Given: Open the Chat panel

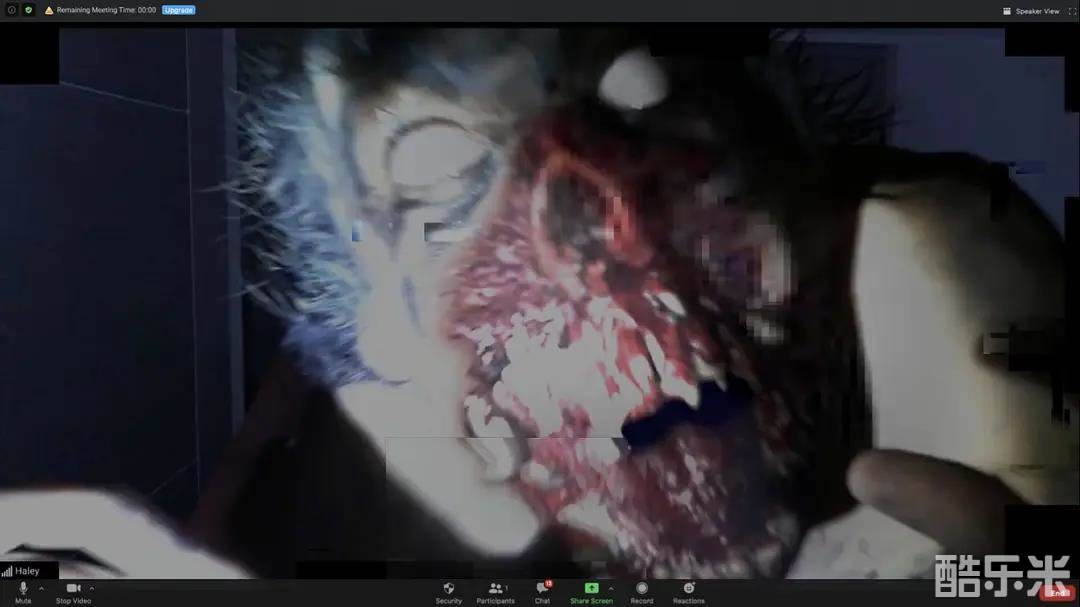Looking at the screenshot, I should coord(542,590).
